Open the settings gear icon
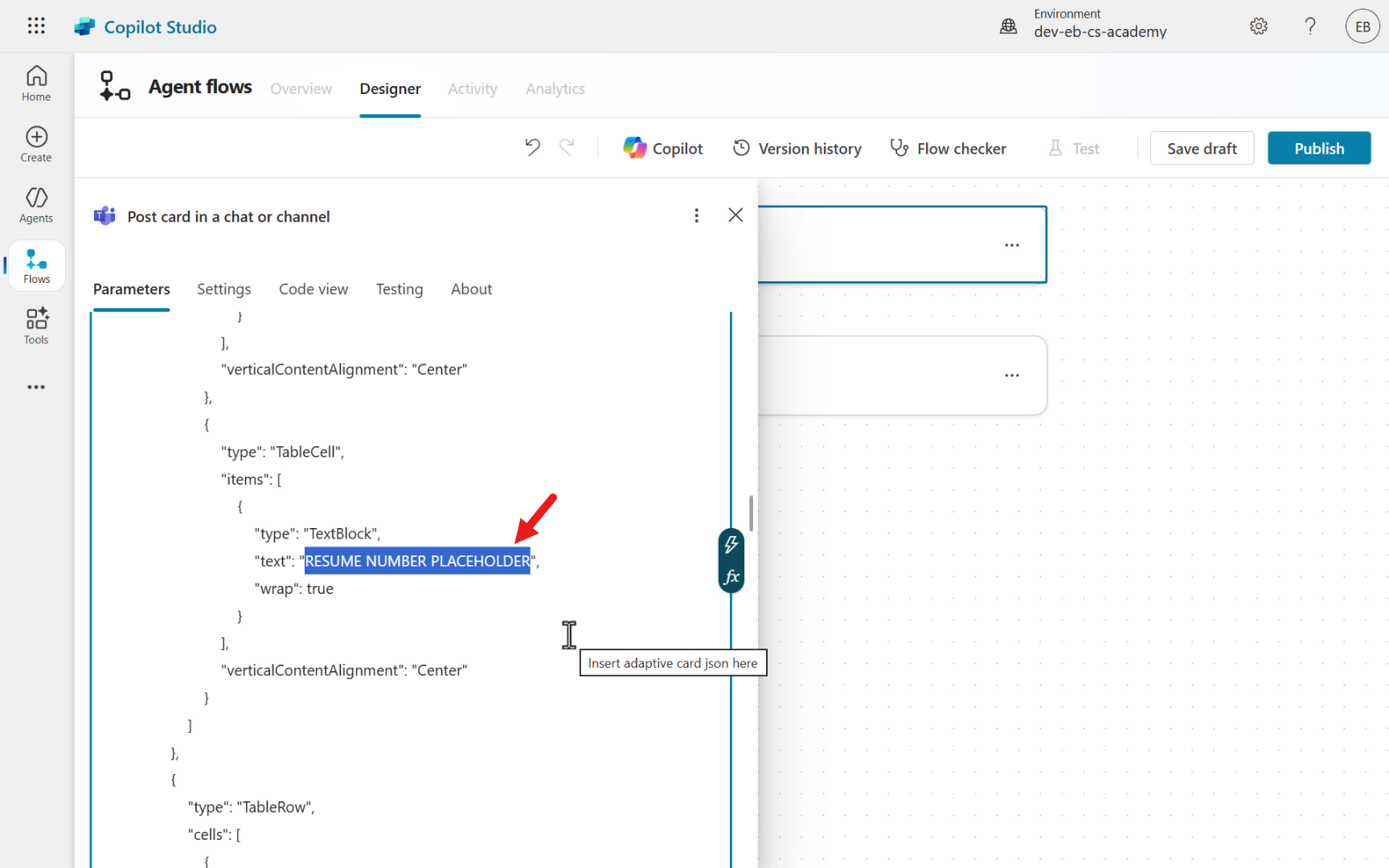Image resolution: width=1389 pixels, height=868 pixels. click(1259, 27)
